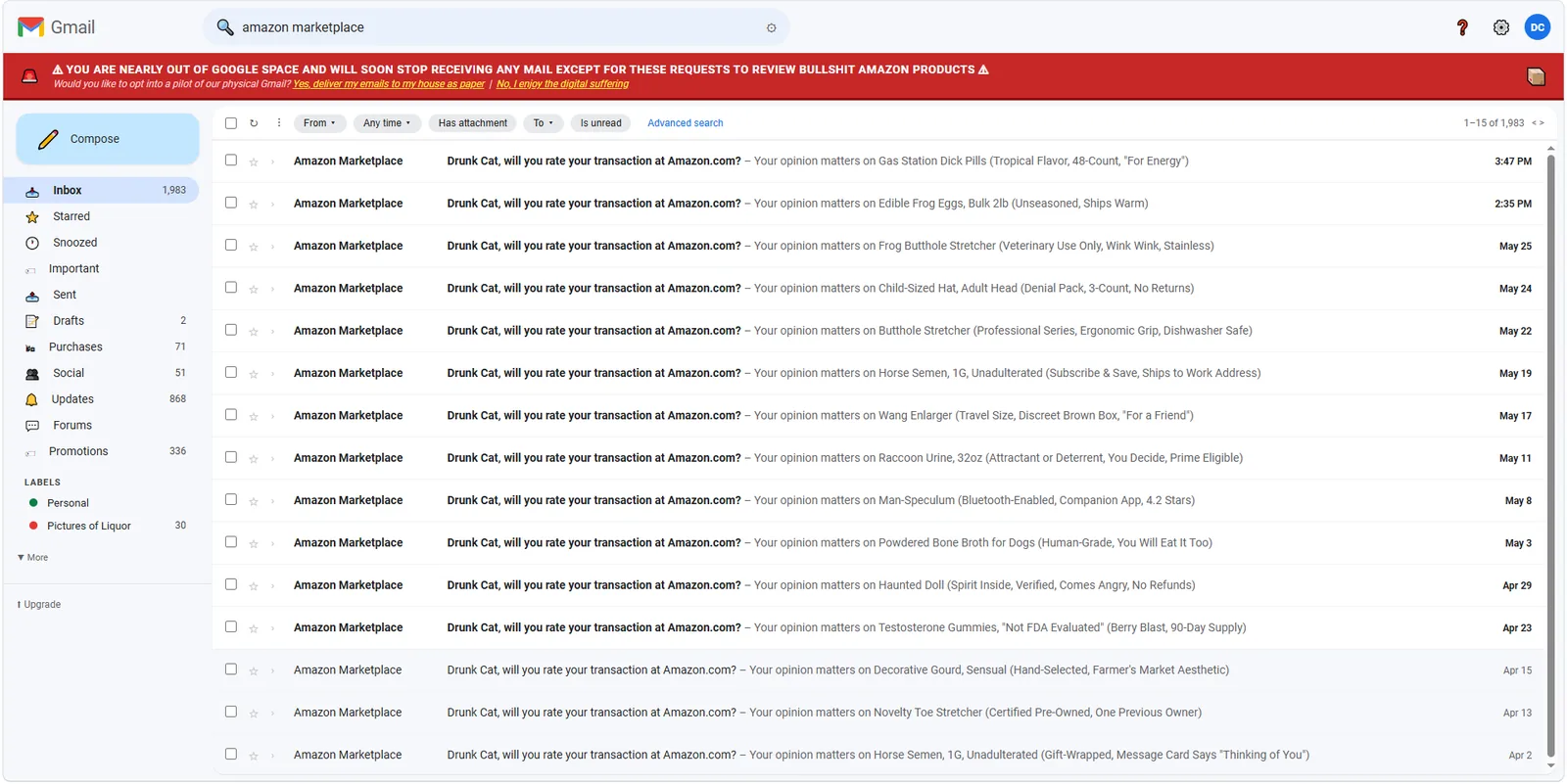Click the newer/older page arrows
This screenshot has width=1567, height=784.
pyautogui.click(x=1538, y=123)
